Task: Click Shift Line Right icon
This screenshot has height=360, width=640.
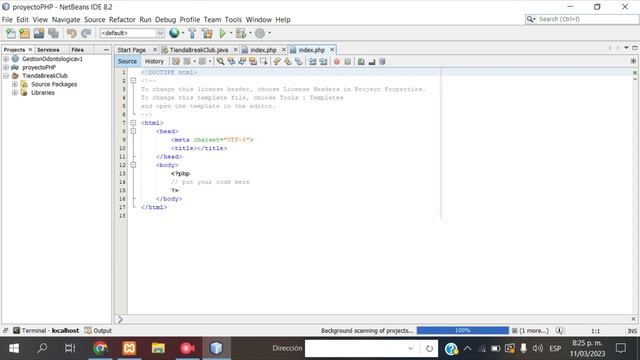Action: tap(323, 62)
